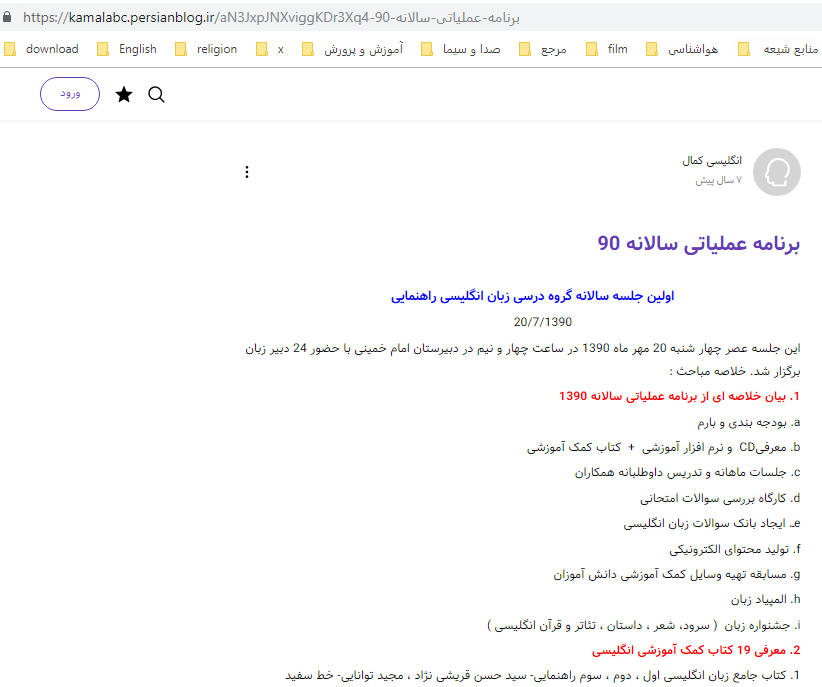
Task: Click the post time ۷ سال پیش
Action: pyautogui.click(x=718, y=180)
